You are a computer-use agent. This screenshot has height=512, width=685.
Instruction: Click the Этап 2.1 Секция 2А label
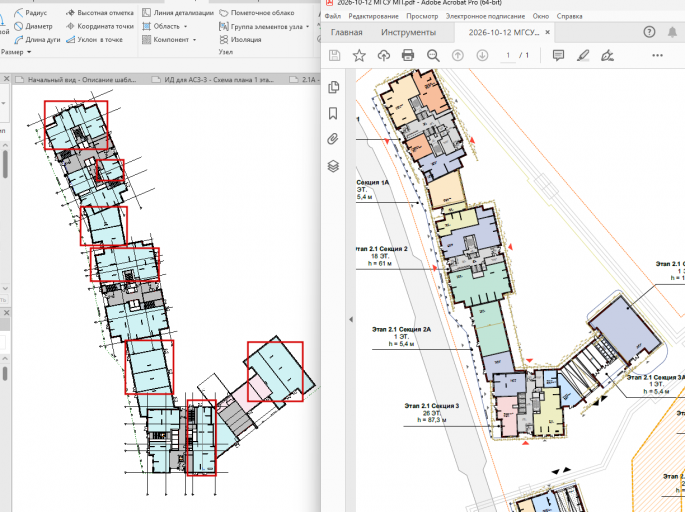point(401,329)
